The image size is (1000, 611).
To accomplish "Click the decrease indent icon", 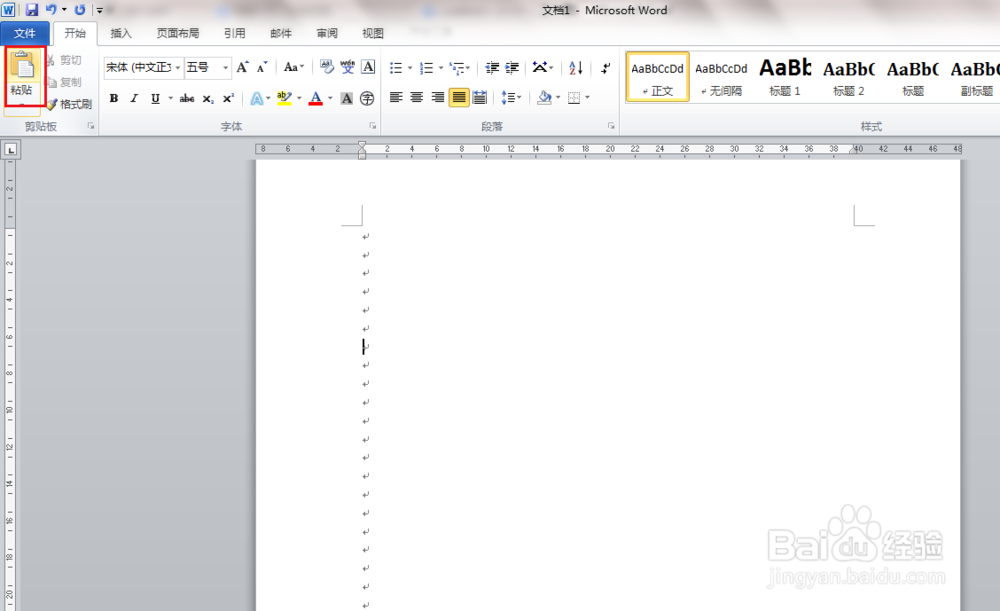I will click(492, 68).
